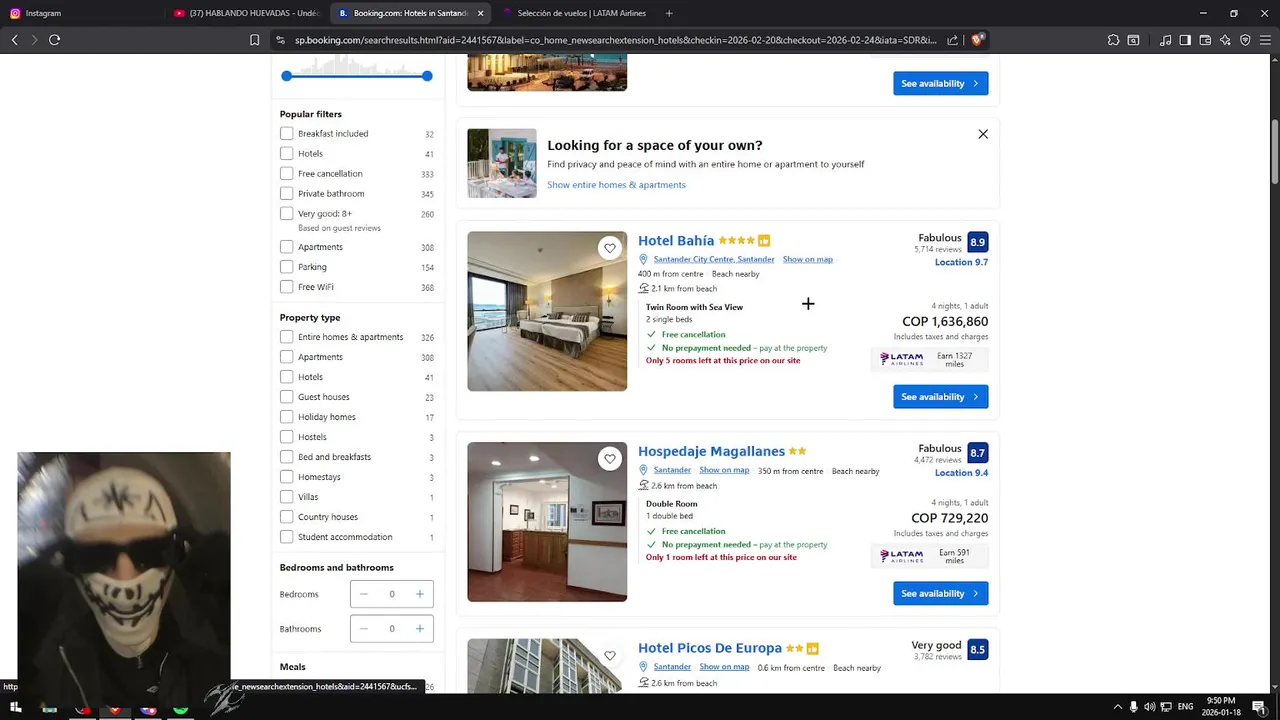Save Hotel Picos De Europa heart icon
This screenshot has width=1280, height=720.
(610, 656)
